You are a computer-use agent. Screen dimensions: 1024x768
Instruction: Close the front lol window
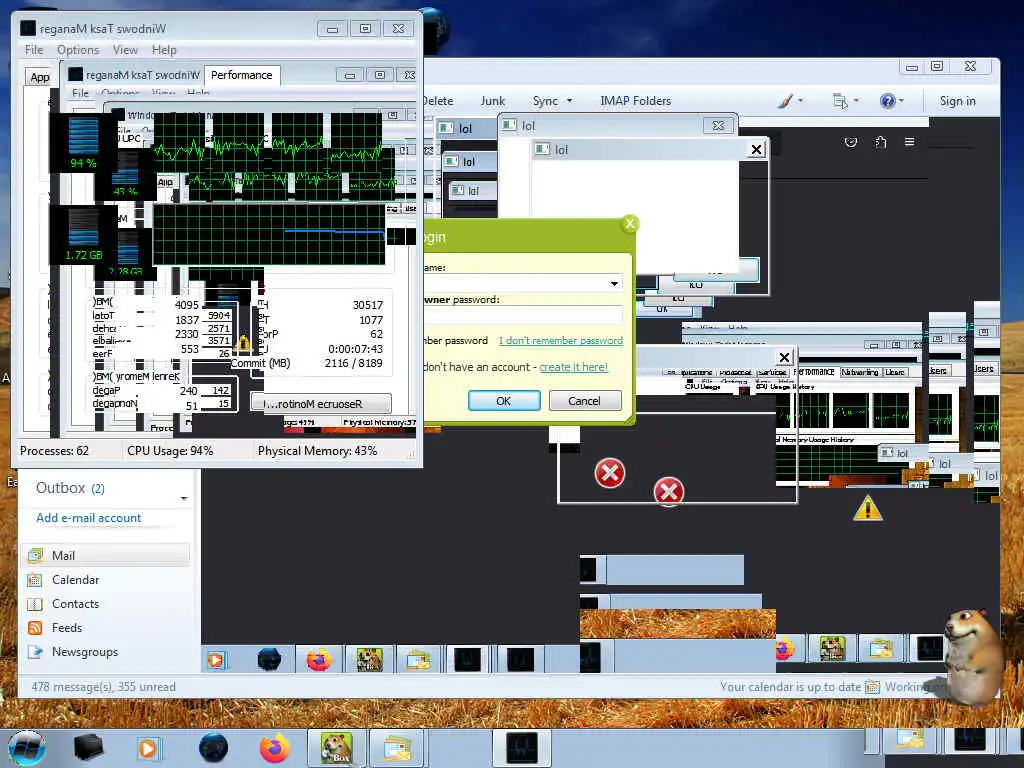pos(756,150)
